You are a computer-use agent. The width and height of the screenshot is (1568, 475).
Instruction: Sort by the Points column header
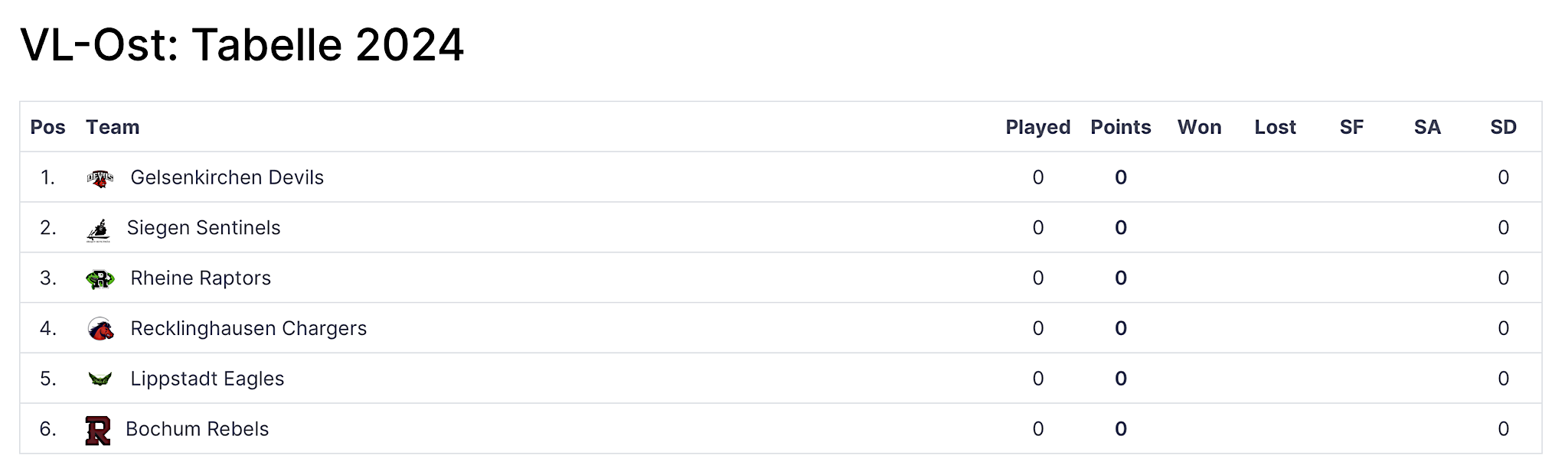(1120, 127)
